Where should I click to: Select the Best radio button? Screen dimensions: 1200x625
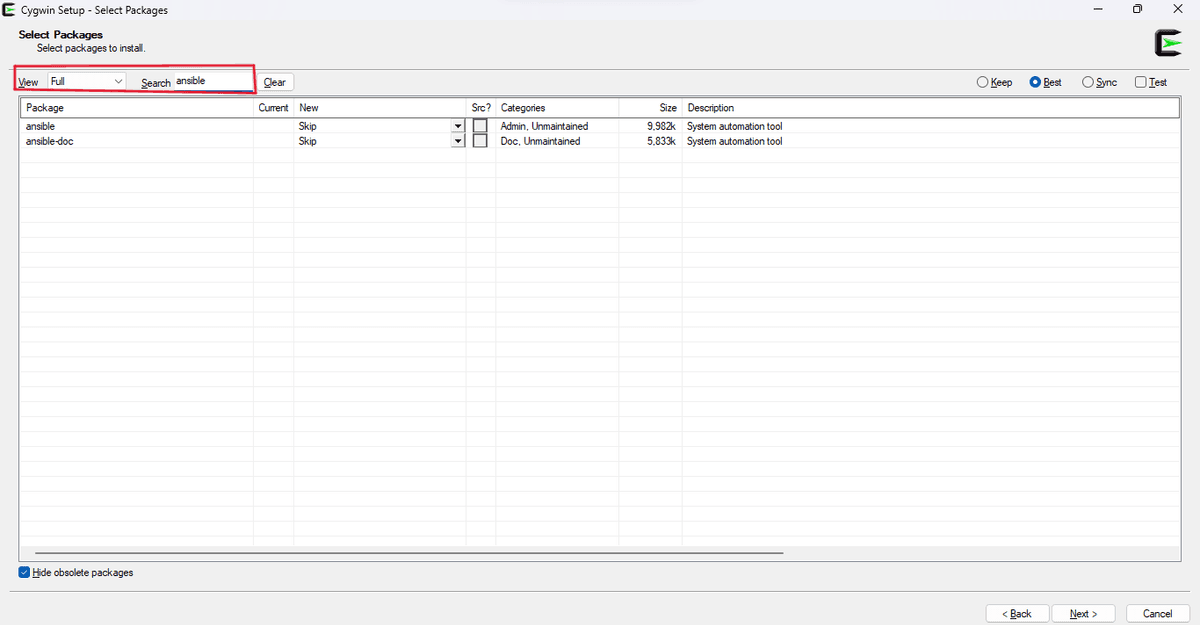(1035, 82)
